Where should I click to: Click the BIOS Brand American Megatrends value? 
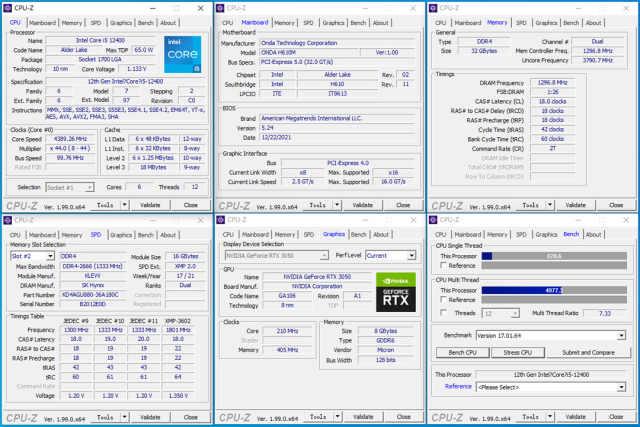(x=338, y=118)
